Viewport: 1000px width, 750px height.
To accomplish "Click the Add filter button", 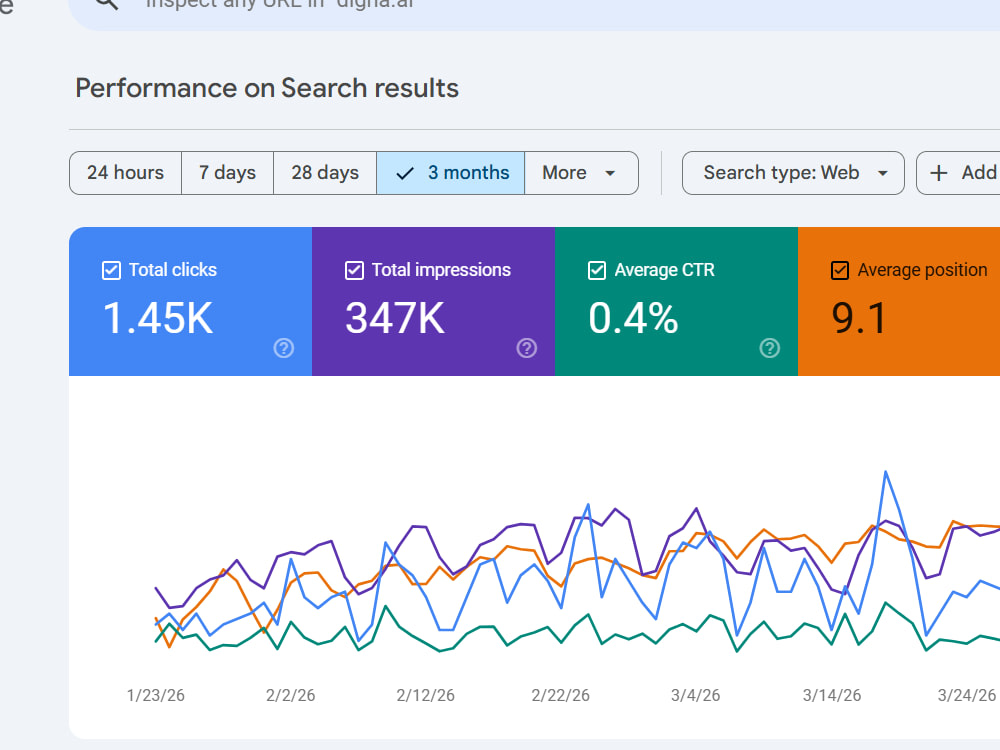I will [x=959, y=173].
